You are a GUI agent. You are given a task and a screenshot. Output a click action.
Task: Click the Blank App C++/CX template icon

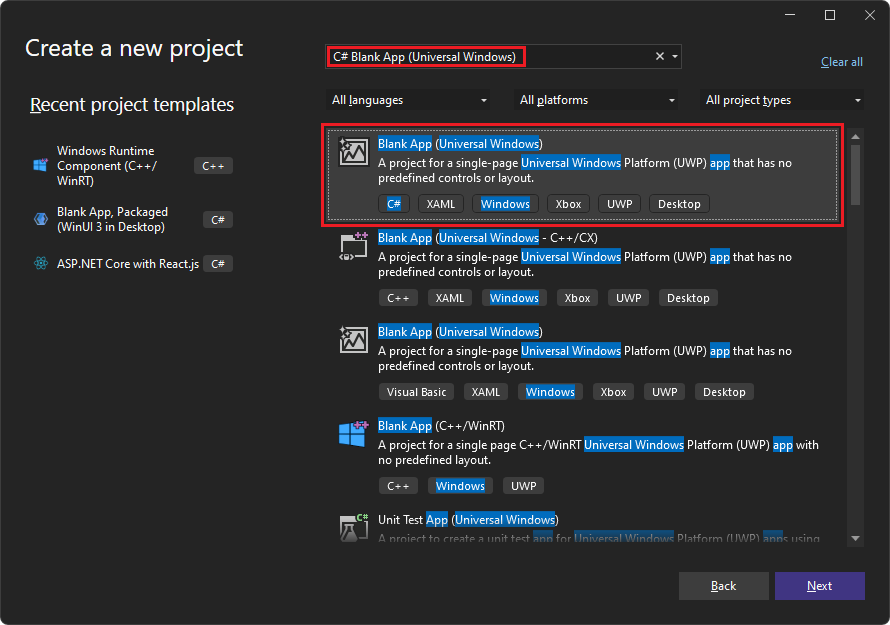click(354, 247)
